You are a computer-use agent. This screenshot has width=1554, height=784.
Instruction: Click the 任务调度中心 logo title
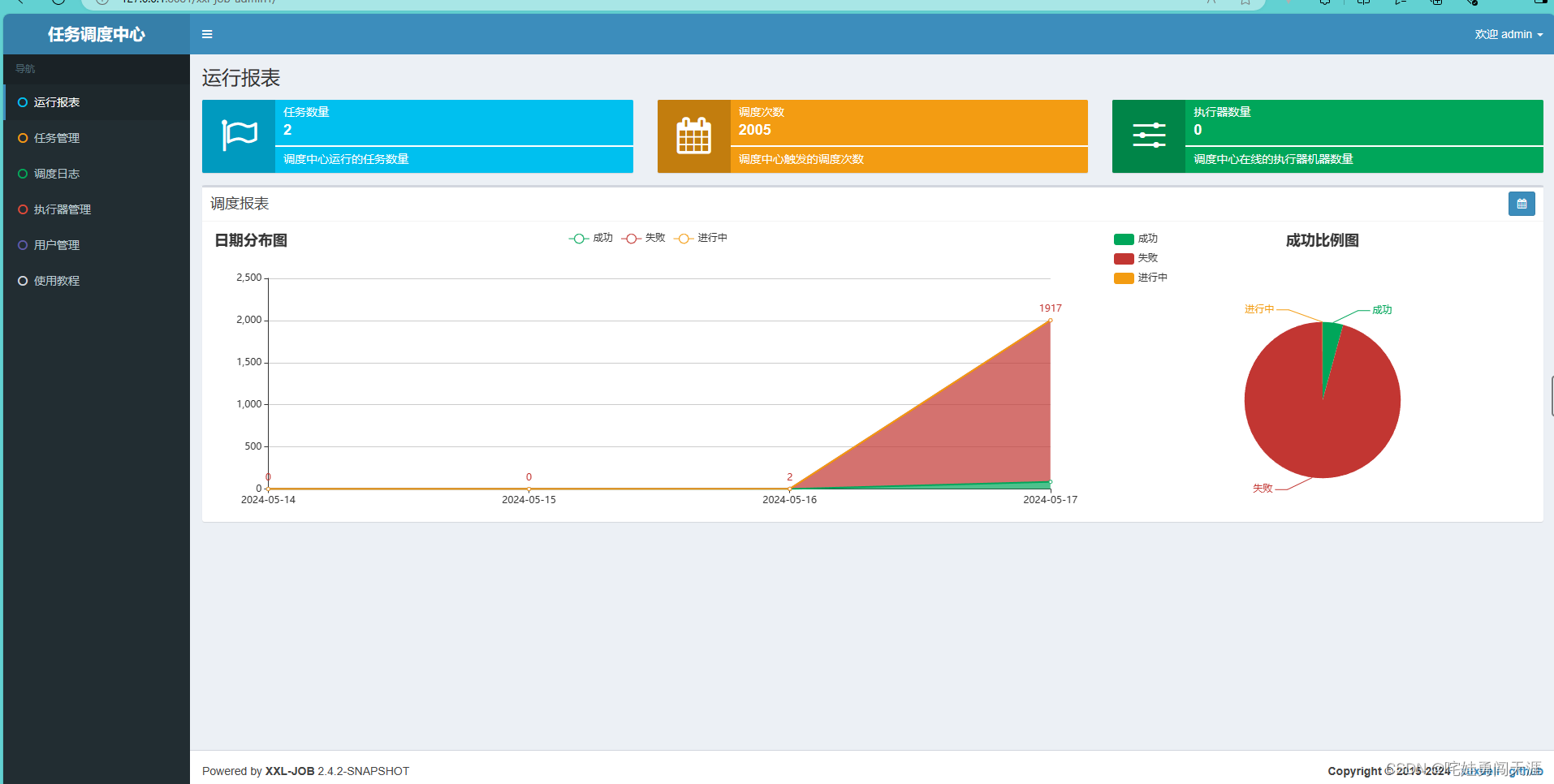[97, 34]
